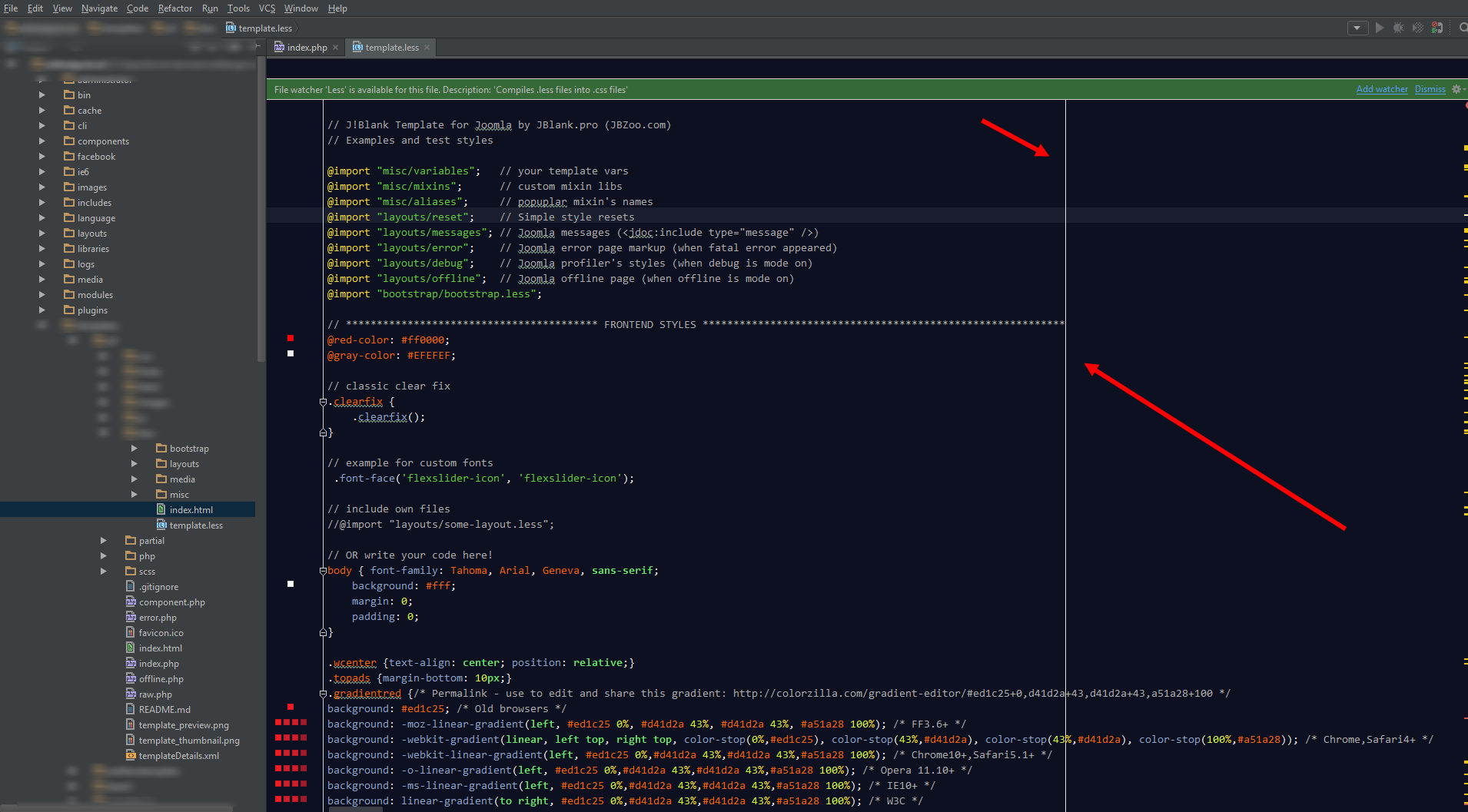
Task: Select the php folder icon
Action: tap(131, 555)
